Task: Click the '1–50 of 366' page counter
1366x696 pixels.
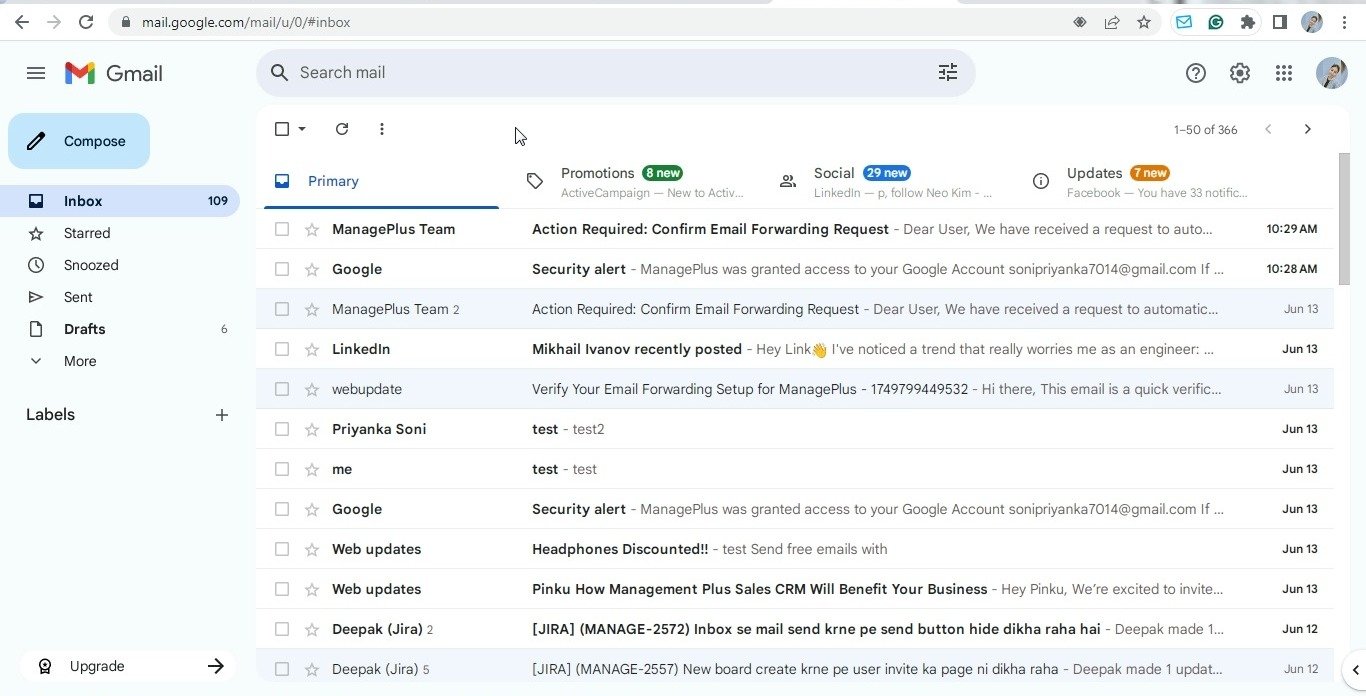Action: pyautogui.click(x=1206, y=130)
